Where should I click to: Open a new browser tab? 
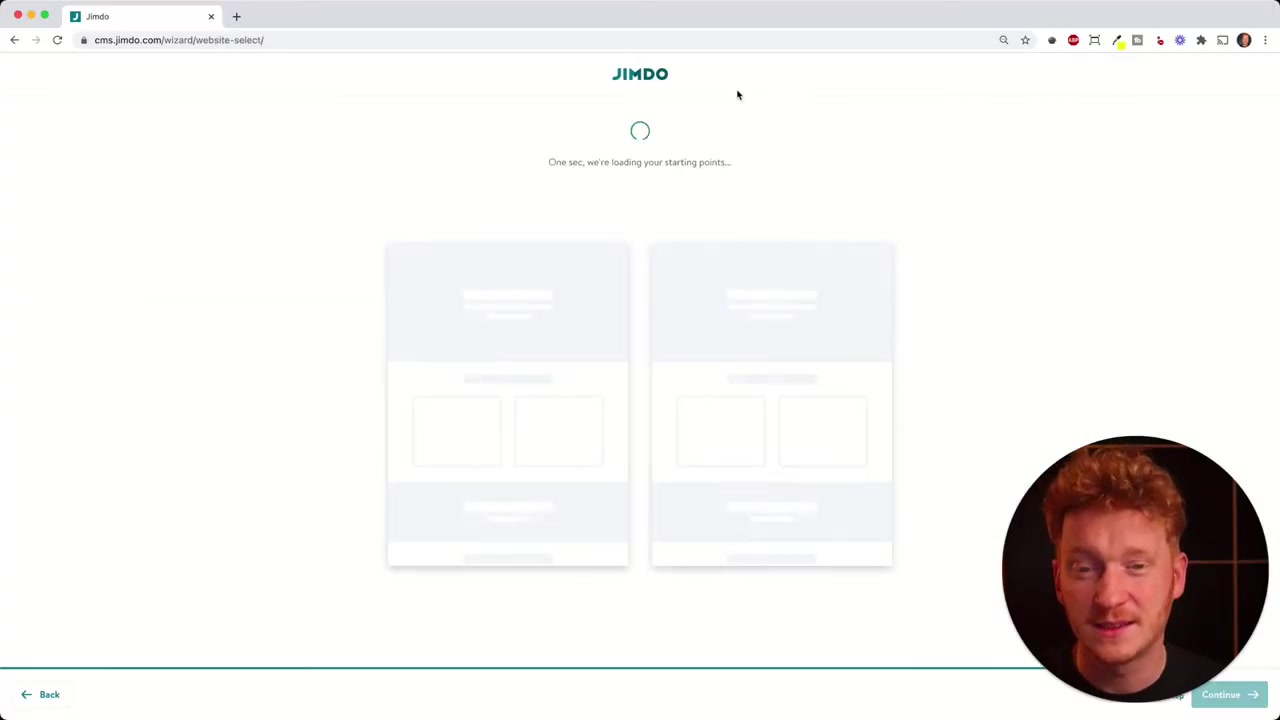236,16
